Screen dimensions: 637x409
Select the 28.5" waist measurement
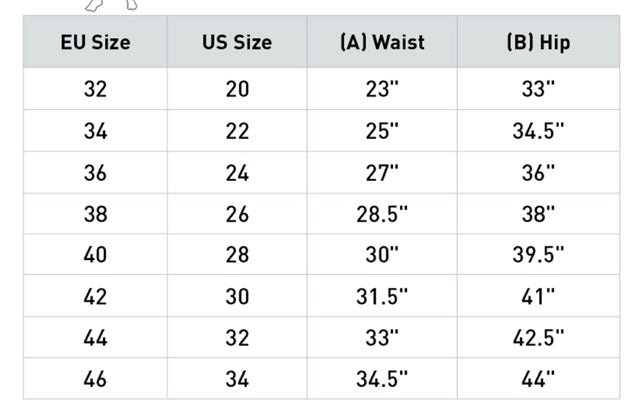[381, 213]
